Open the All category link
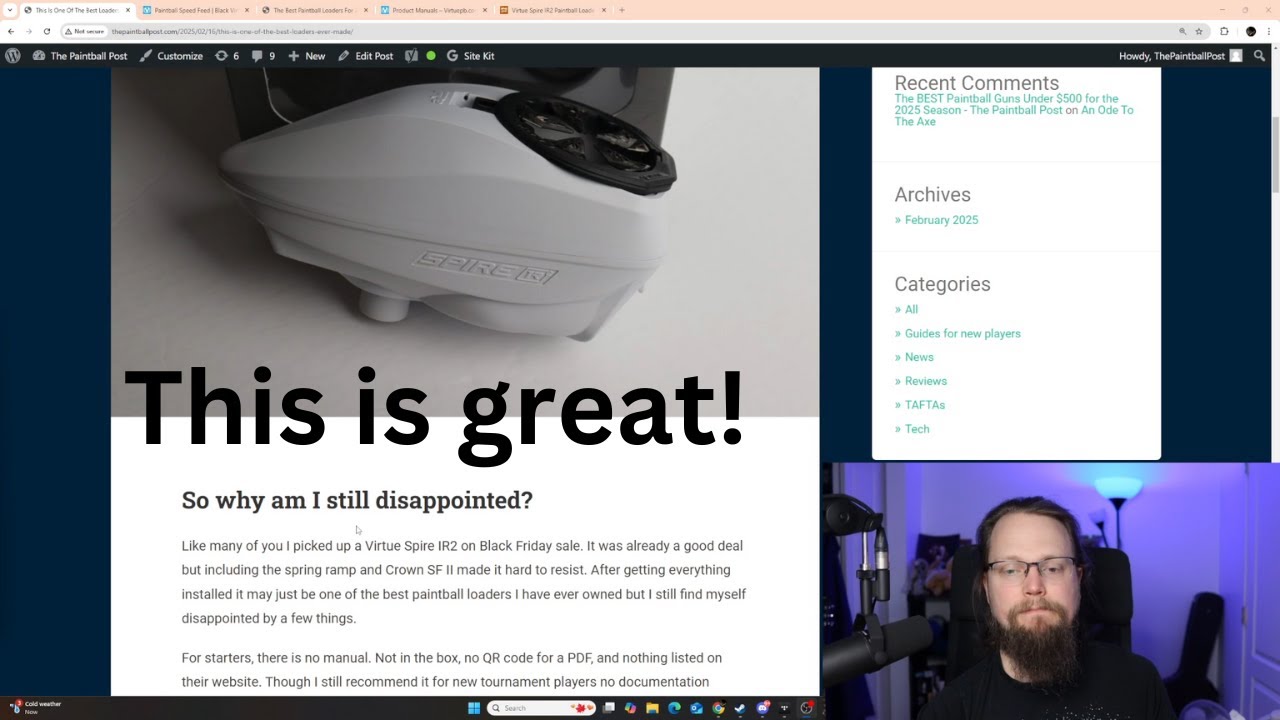This screenshot has height=720, width=1280. 911,310
